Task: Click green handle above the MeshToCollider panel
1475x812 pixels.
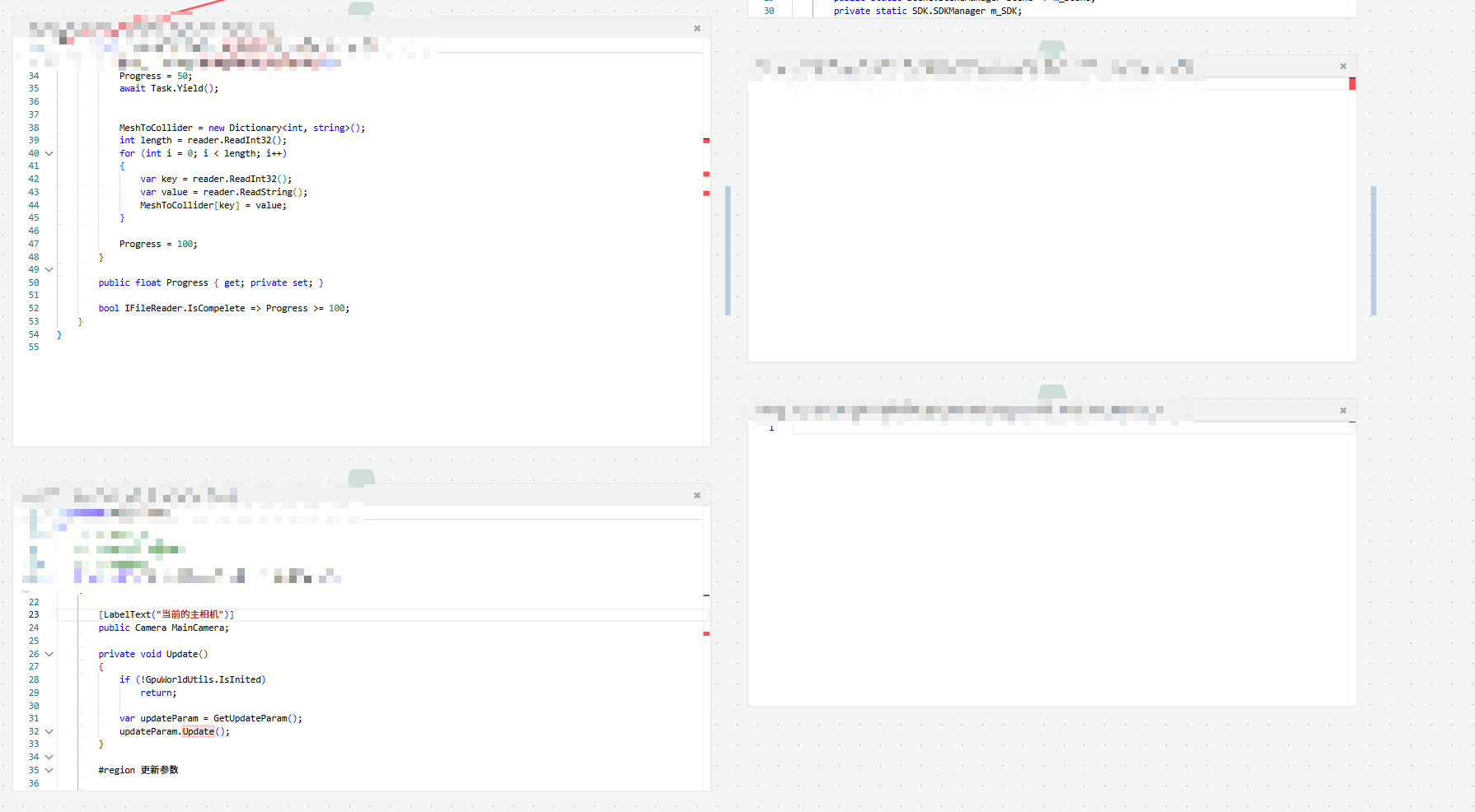Action: pyautogui.click(x=361, y=9)
